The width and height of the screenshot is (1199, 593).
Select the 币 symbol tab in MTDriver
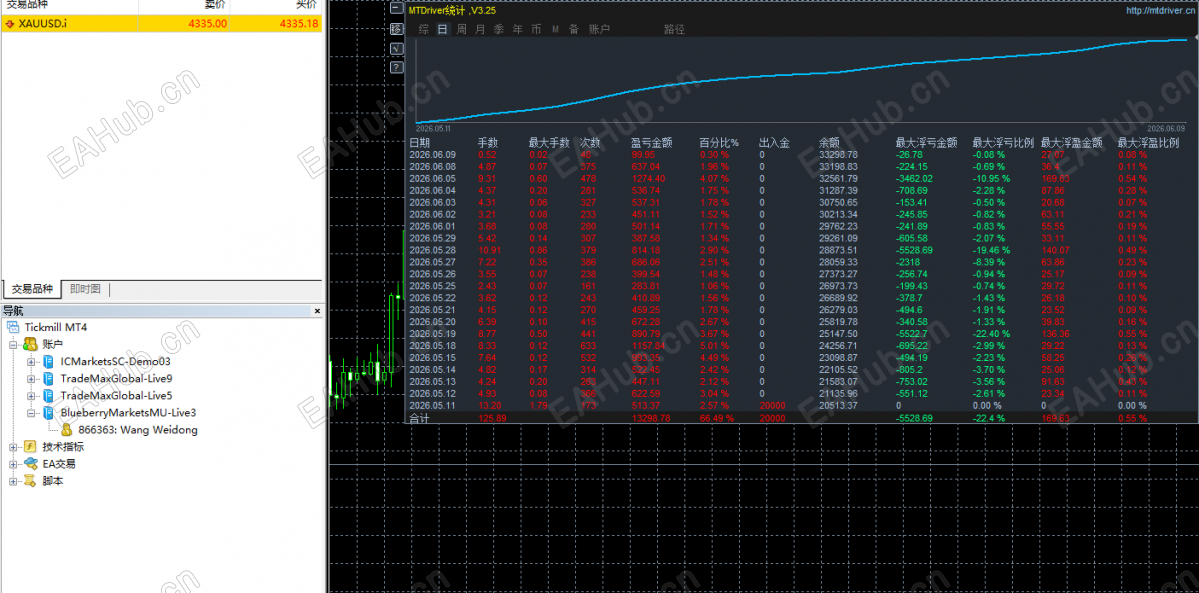point(536,29)
